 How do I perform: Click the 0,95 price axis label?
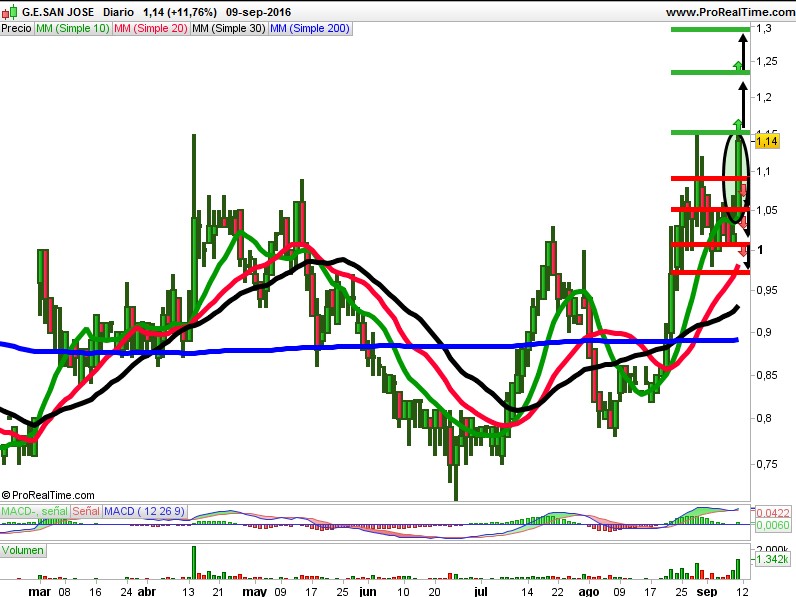click(767, 290)
